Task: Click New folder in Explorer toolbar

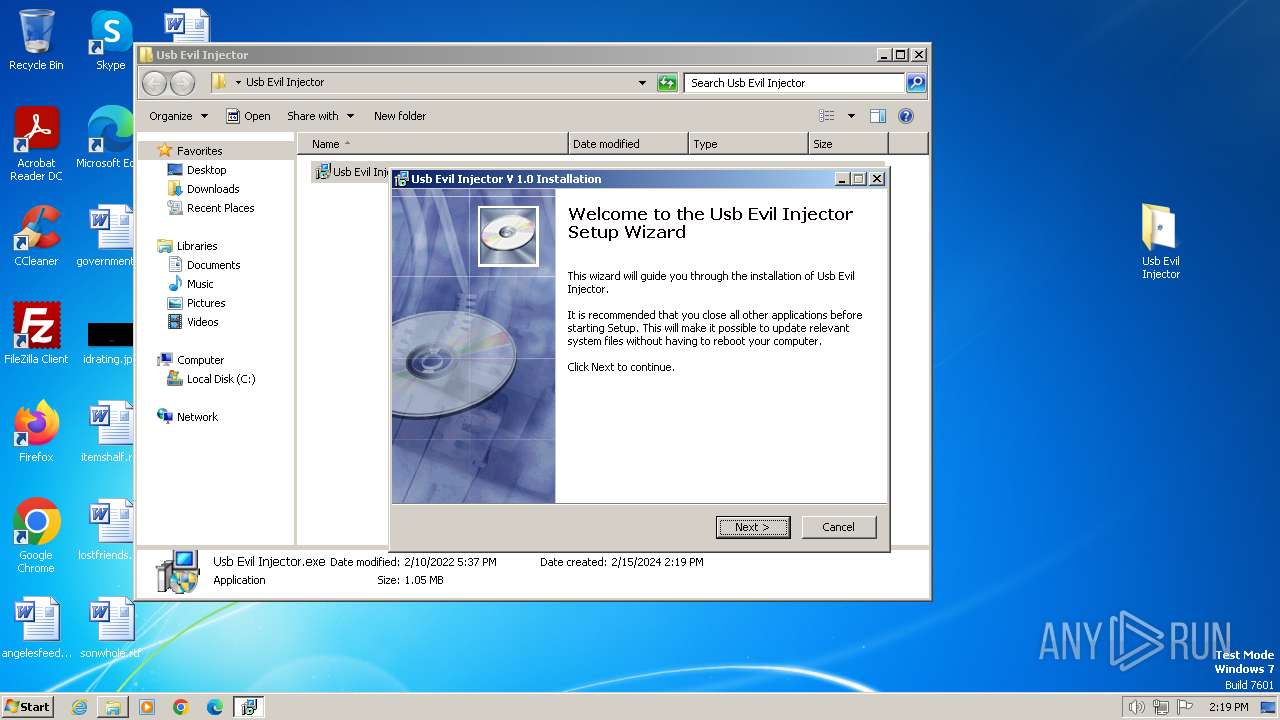Action: 400,116
